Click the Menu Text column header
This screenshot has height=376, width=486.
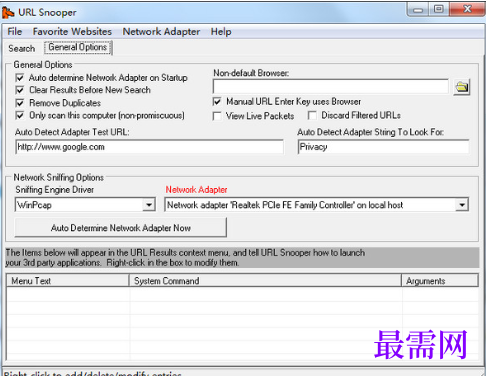tap(68, 281)
